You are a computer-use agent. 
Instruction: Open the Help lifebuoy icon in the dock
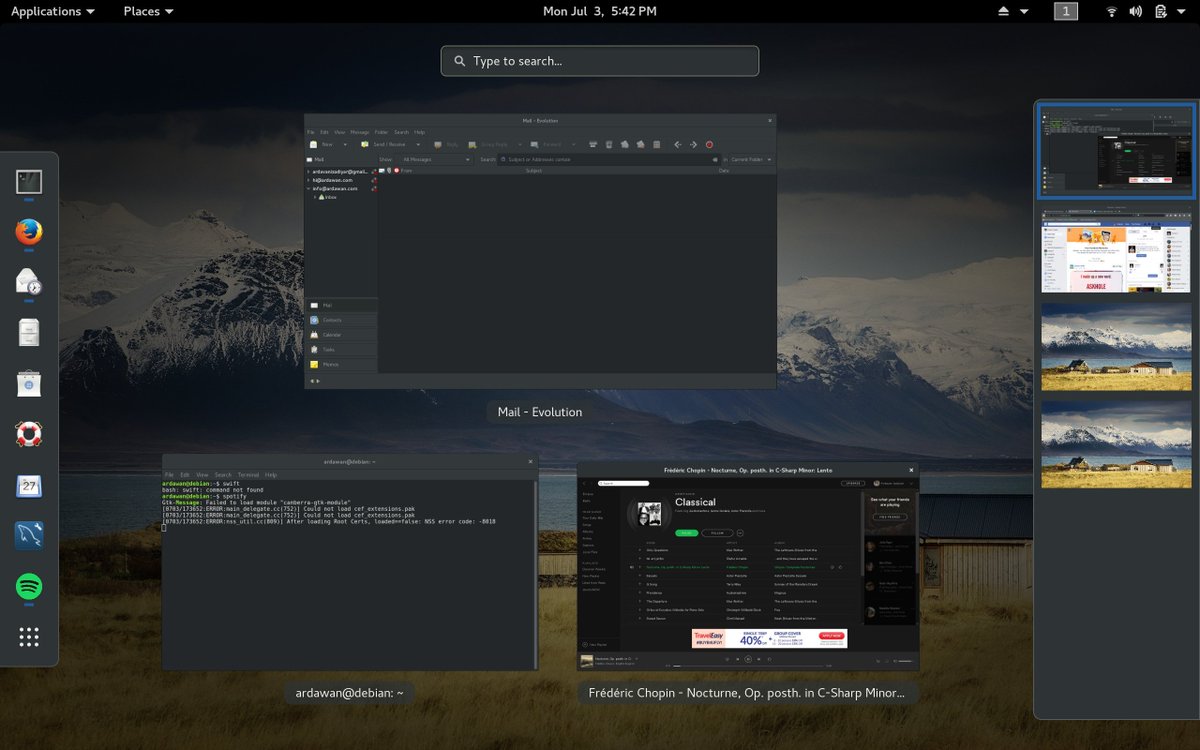[29, 434]
